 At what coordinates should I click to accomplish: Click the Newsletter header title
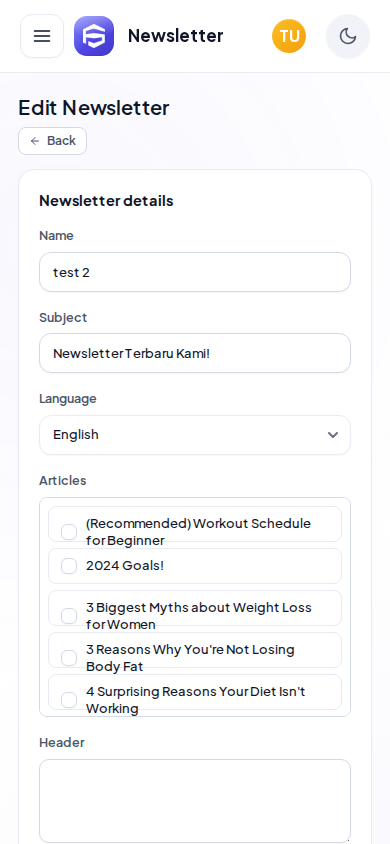[175, 36]
